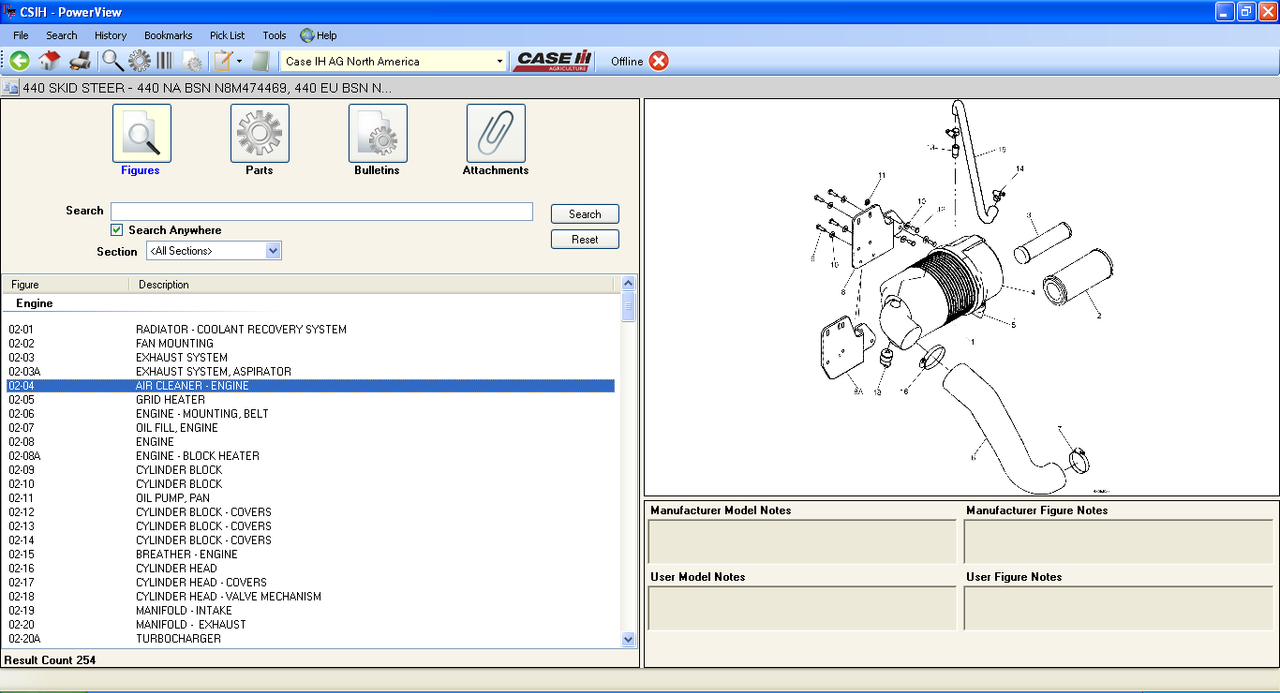The height and width of the screenshot is (693, 1280).
Task: Click the green Back arrow icon
Action: [19, 61]
